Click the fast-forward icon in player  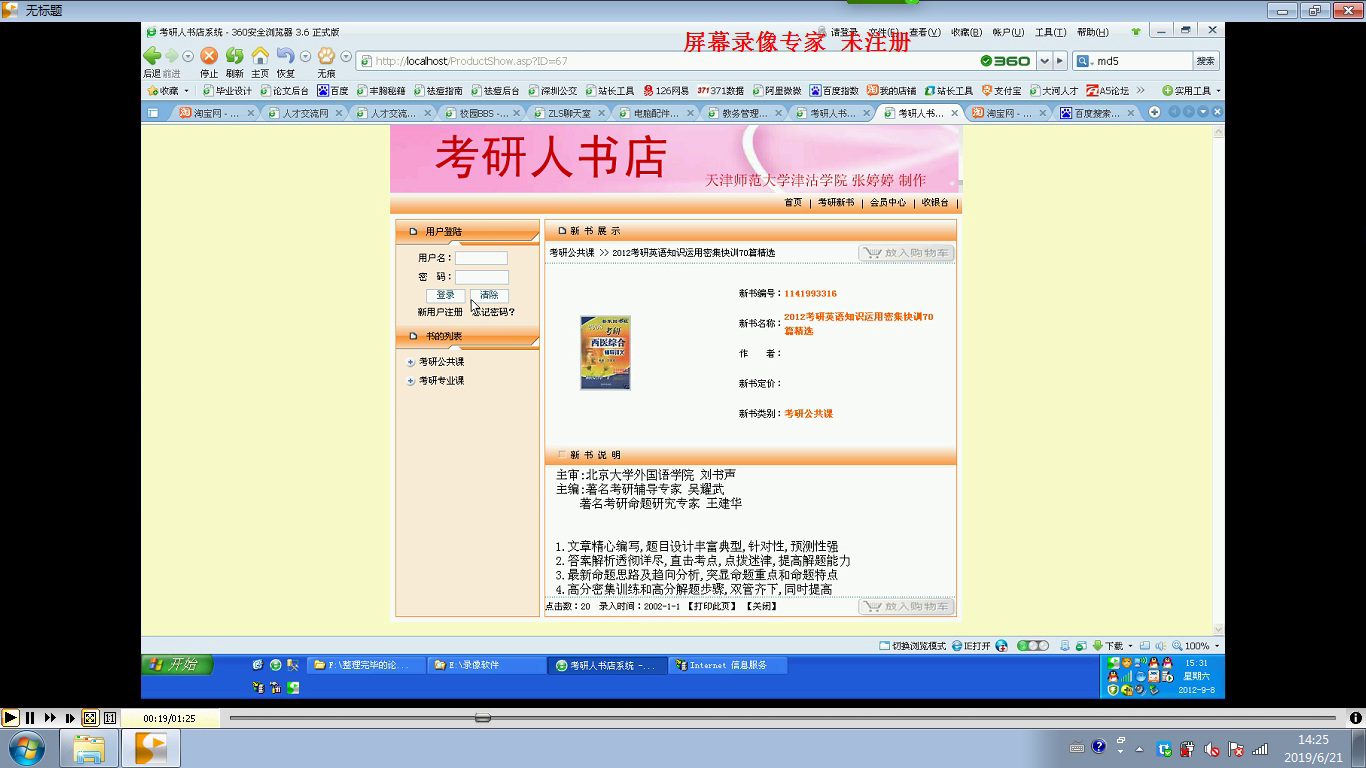(50, 718)
